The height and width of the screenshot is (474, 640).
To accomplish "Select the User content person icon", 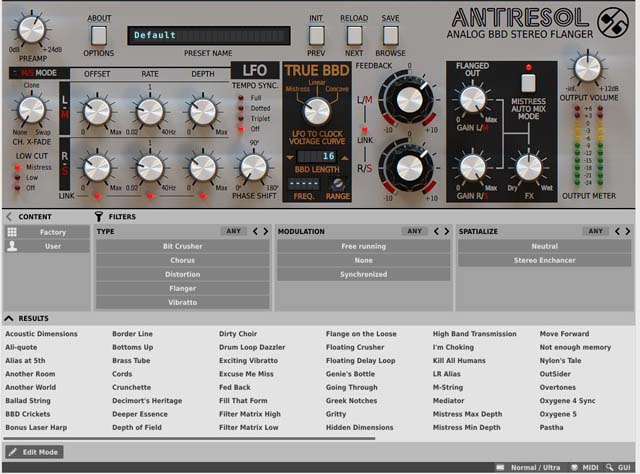I will 12,245.
